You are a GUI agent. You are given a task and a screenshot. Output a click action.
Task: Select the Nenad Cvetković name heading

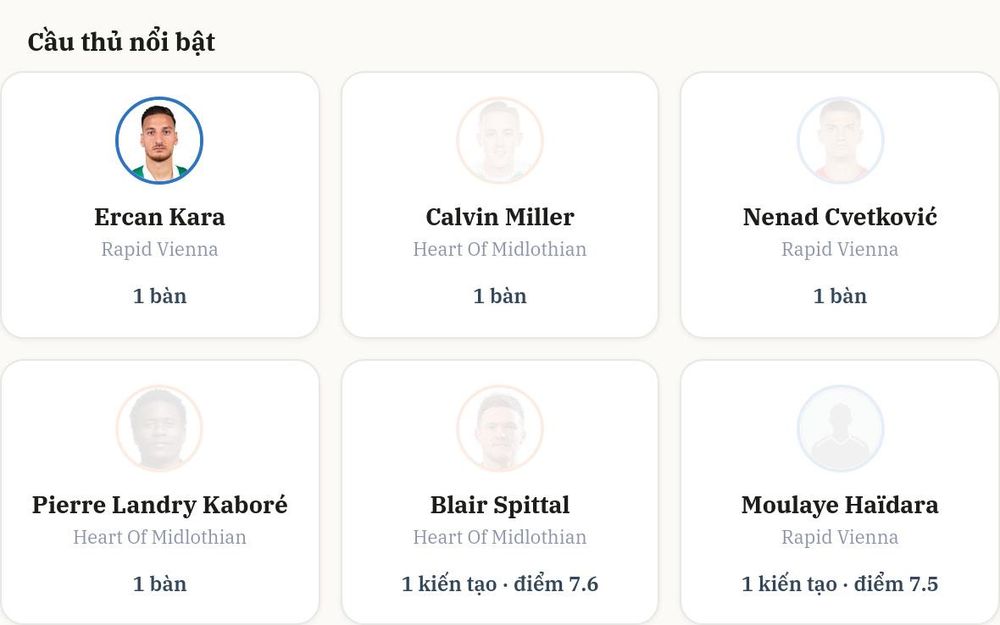pos(840,217)
